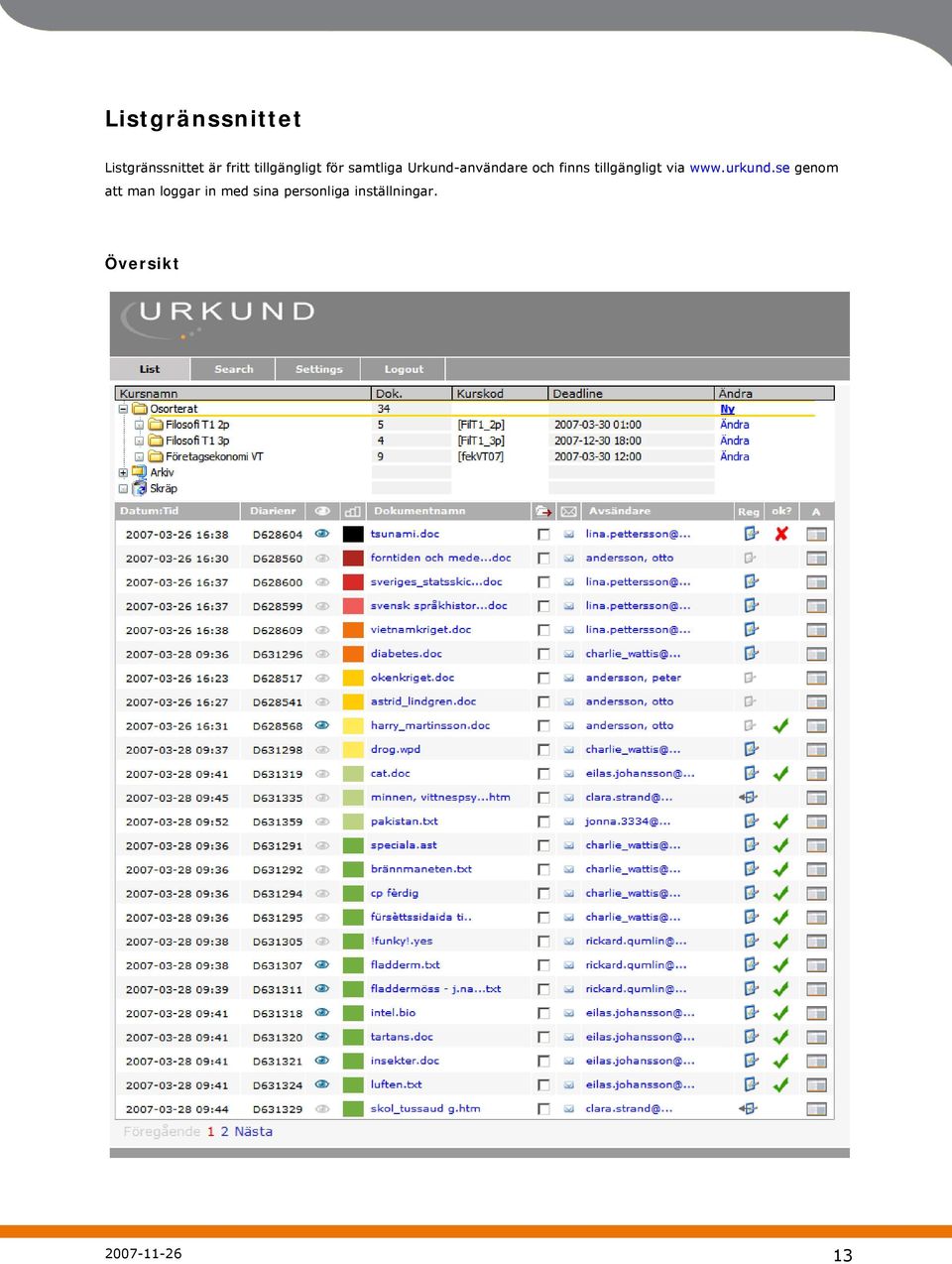
Task: Click the Ändra link for Företagsekonomi VT
Action: (x=735, y=456)
